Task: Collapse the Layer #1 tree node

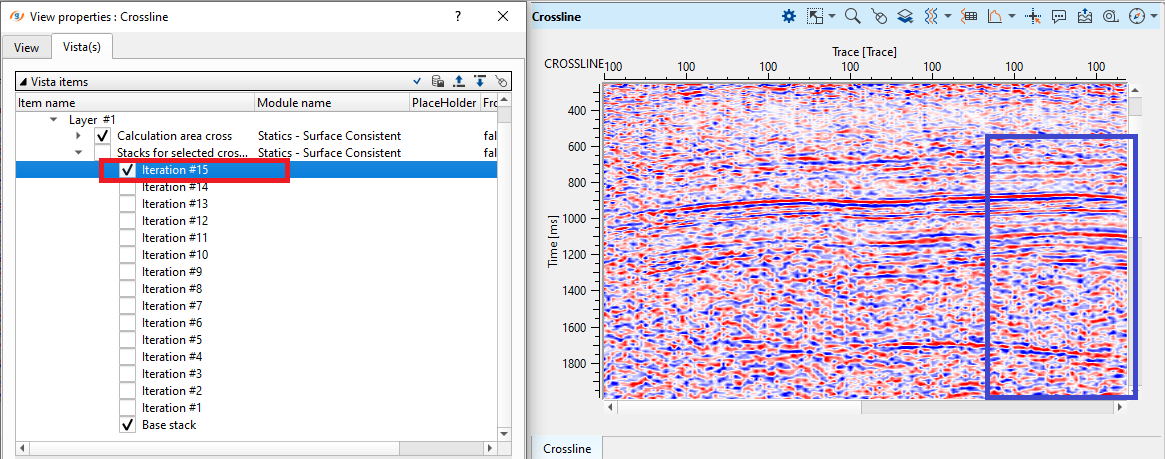Action: point(53,119)
